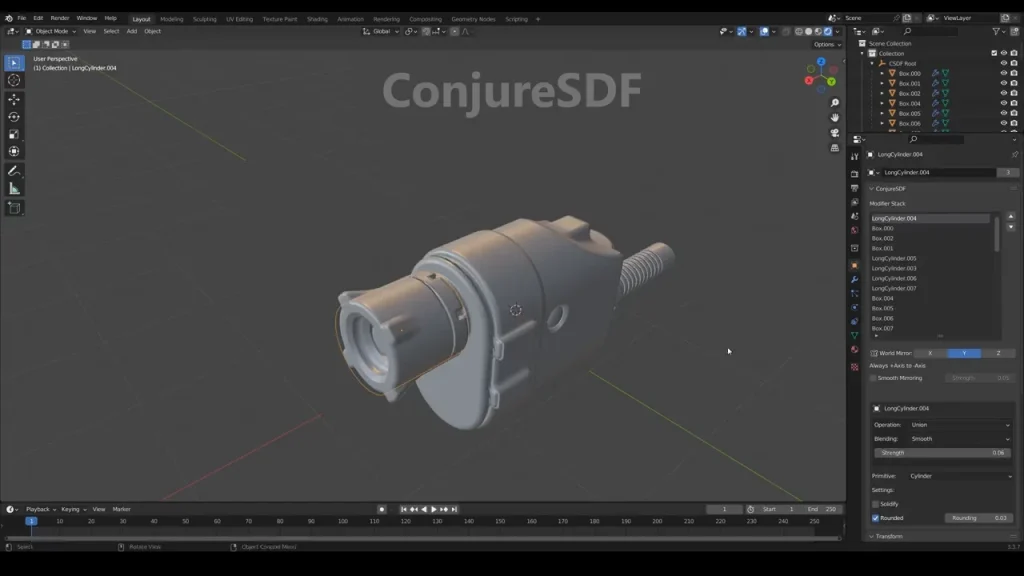Click the Blender logo icon
The image size is (1024, 576).
[x=8, y=18]
